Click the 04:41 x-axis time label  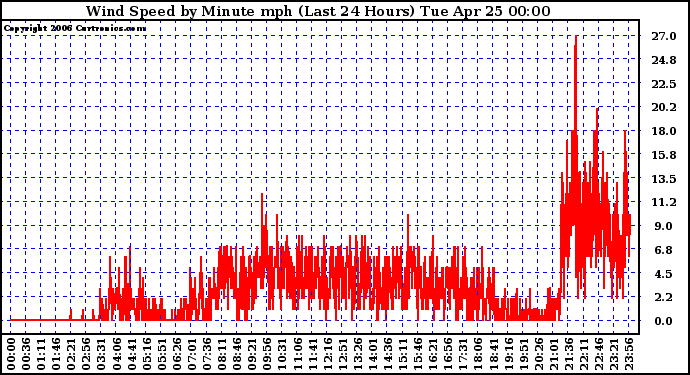132,354
